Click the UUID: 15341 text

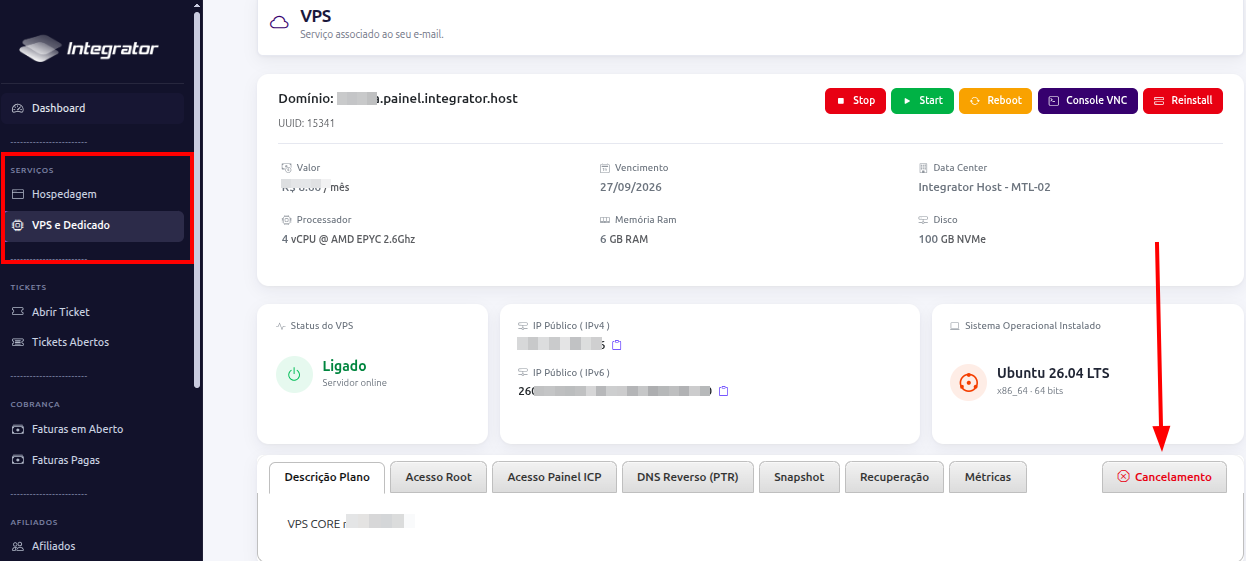click(x=306, y=123)
